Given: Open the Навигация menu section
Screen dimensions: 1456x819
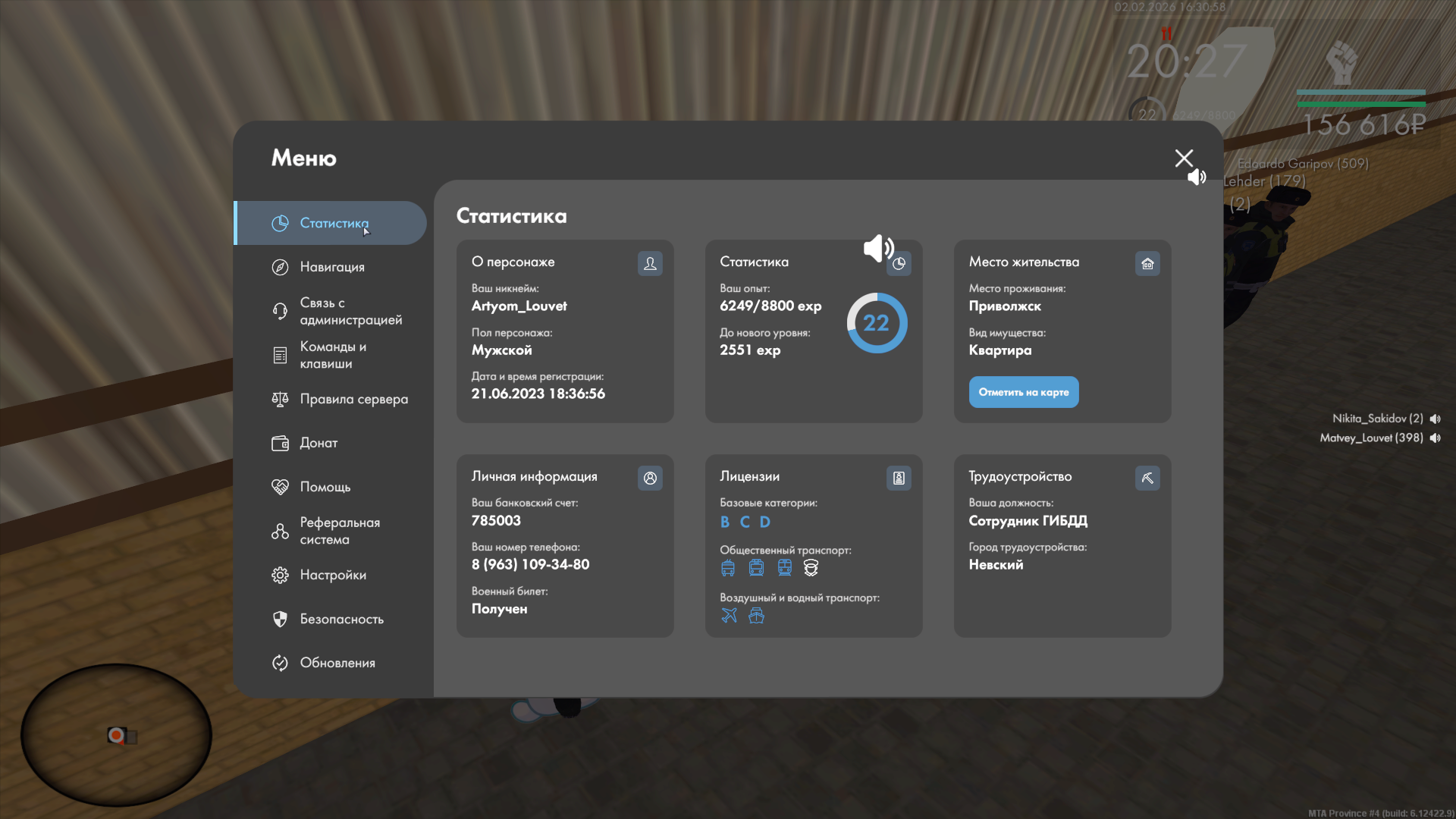Looking at the screenshot, I should pos(331,267).
